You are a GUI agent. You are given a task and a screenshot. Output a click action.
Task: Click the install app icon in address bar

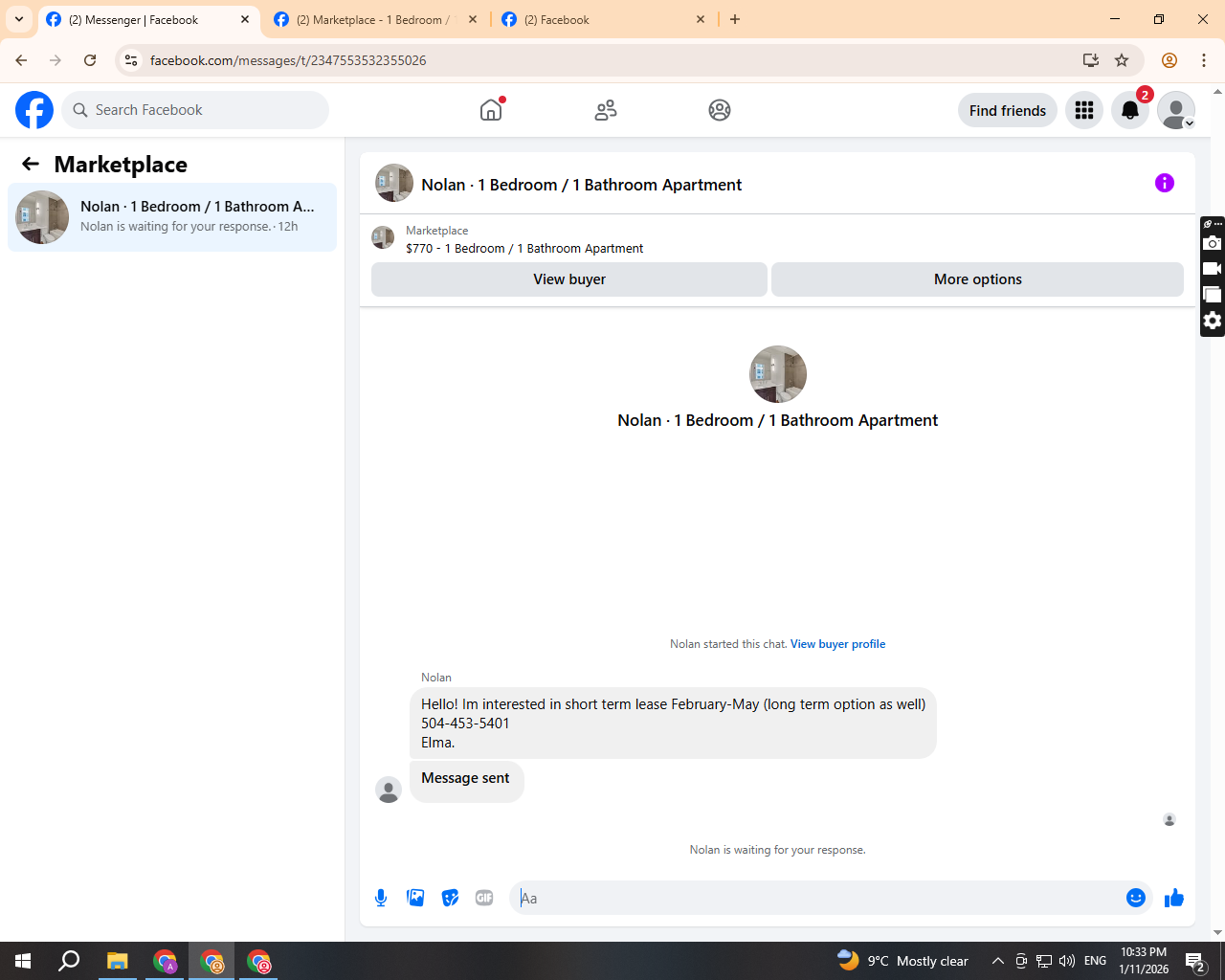pos(1091,60)
